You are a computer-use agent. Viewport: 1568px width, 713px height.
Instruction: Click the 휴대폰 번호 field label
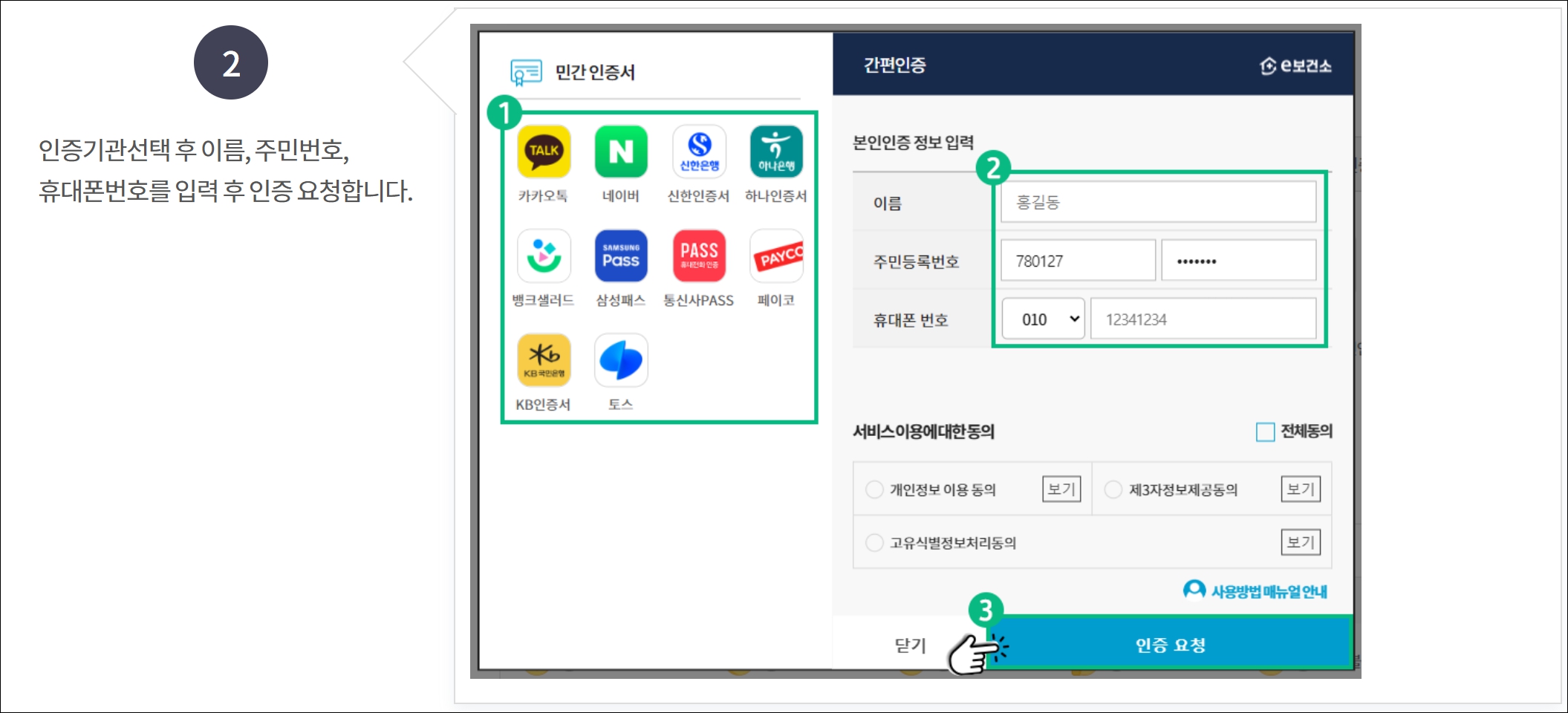tap(911, 320)
